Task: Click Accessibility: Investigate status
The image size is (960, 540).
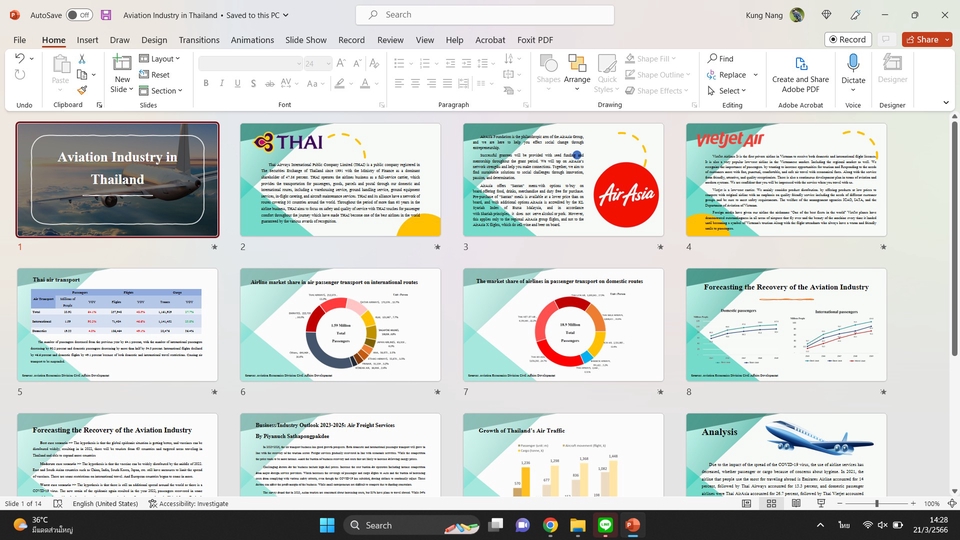Action: (x=189, y=503)
